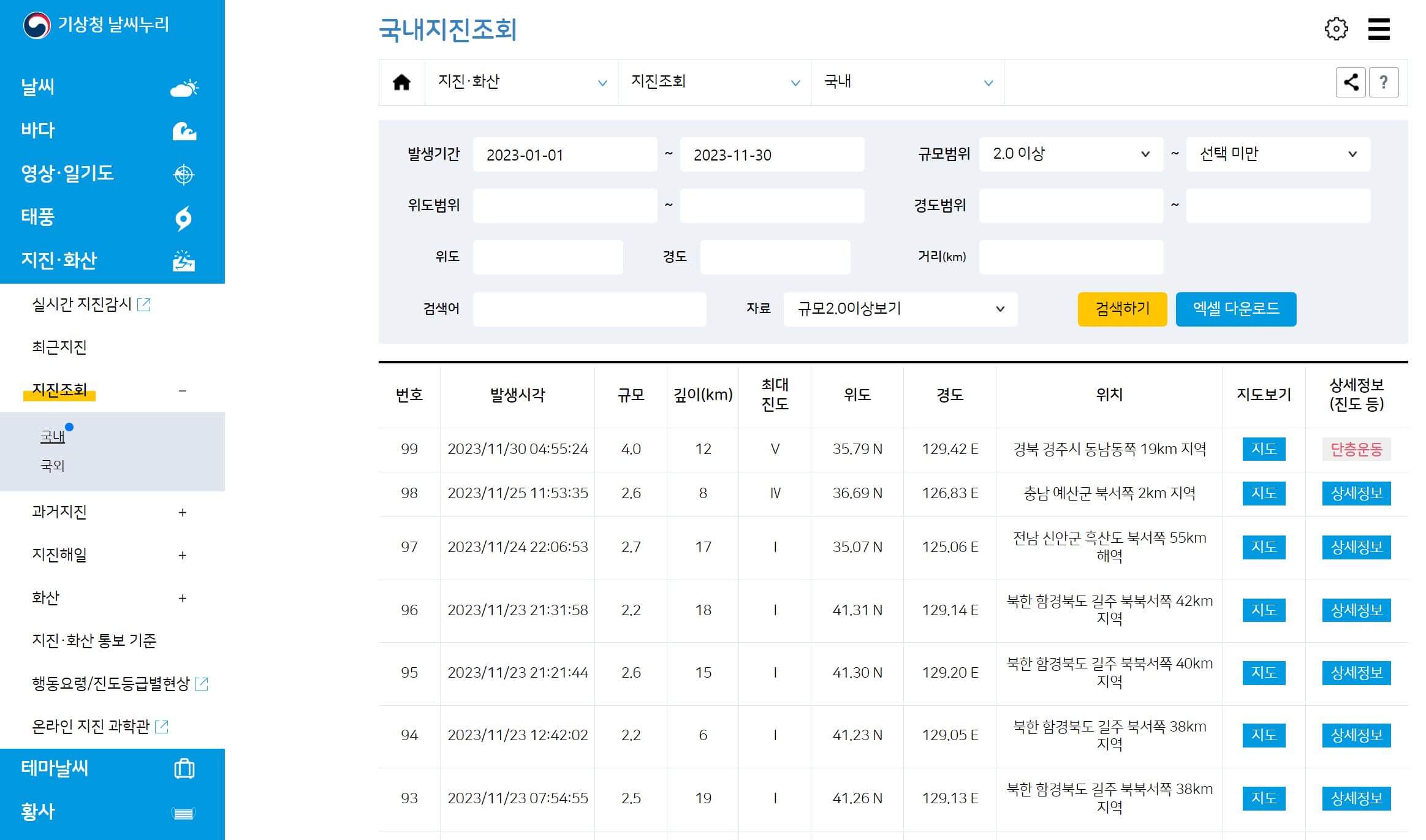
Task: Open the 규모범위 '2.0 이상' dropdown
Action: [x=1069, y=154]
